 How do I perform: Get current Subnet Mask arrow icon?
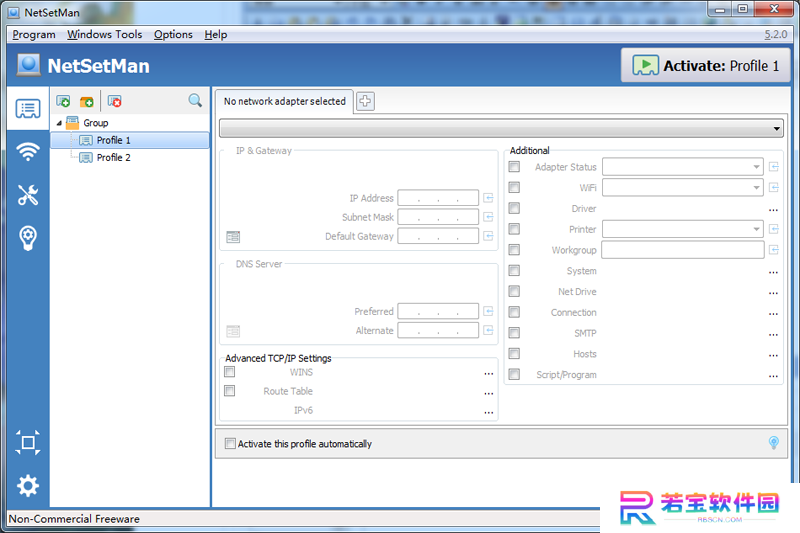point(488,217)
